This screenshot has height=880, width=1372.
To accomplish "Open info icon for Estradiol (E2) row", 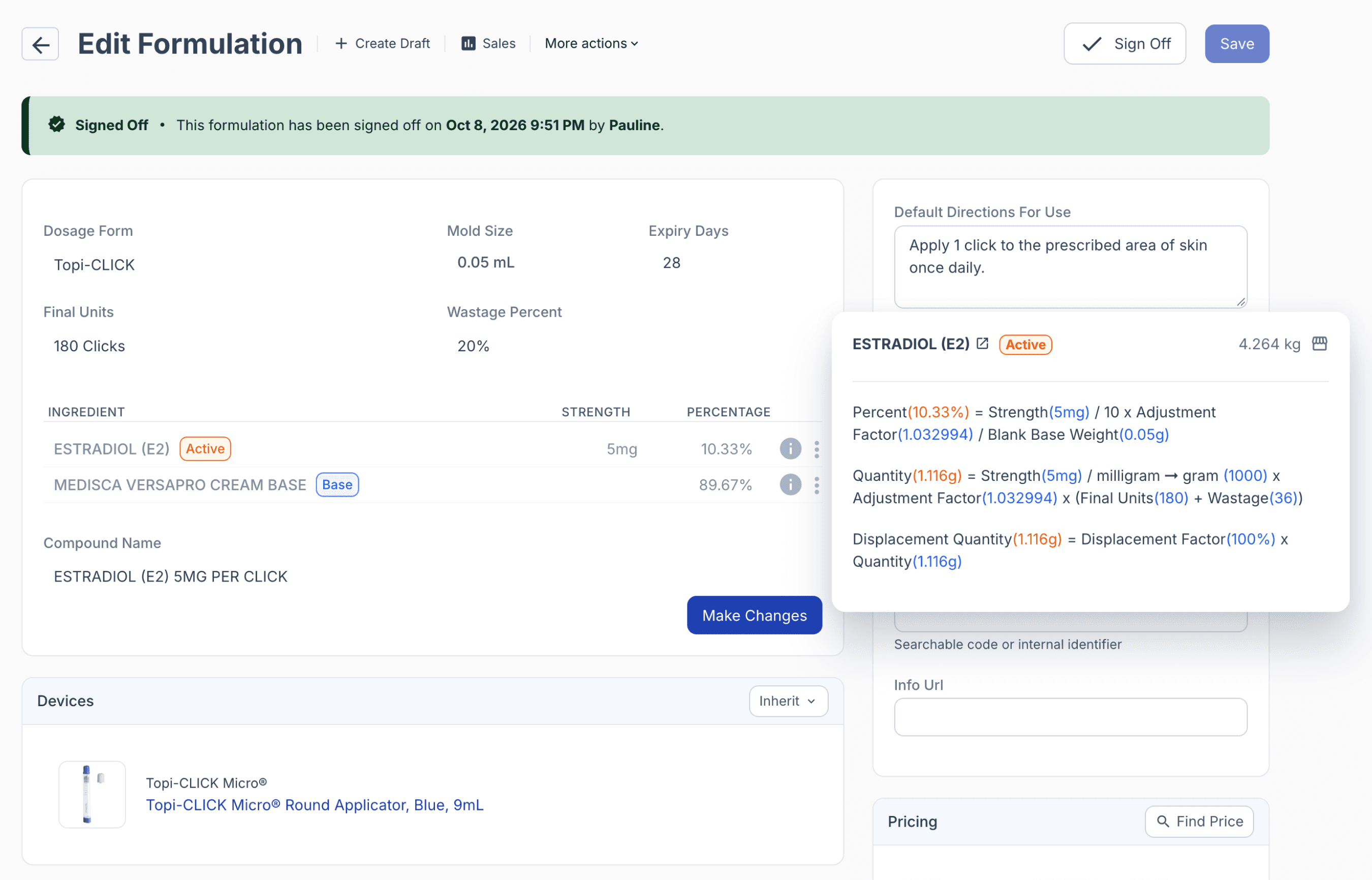I will tap(790, 448).
